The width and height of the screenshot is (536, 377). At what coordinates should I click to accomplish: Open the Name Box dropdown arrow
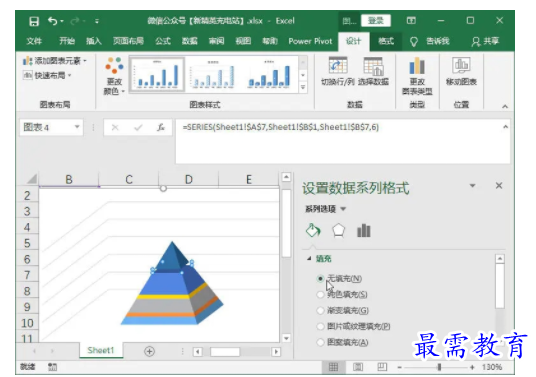77,127
